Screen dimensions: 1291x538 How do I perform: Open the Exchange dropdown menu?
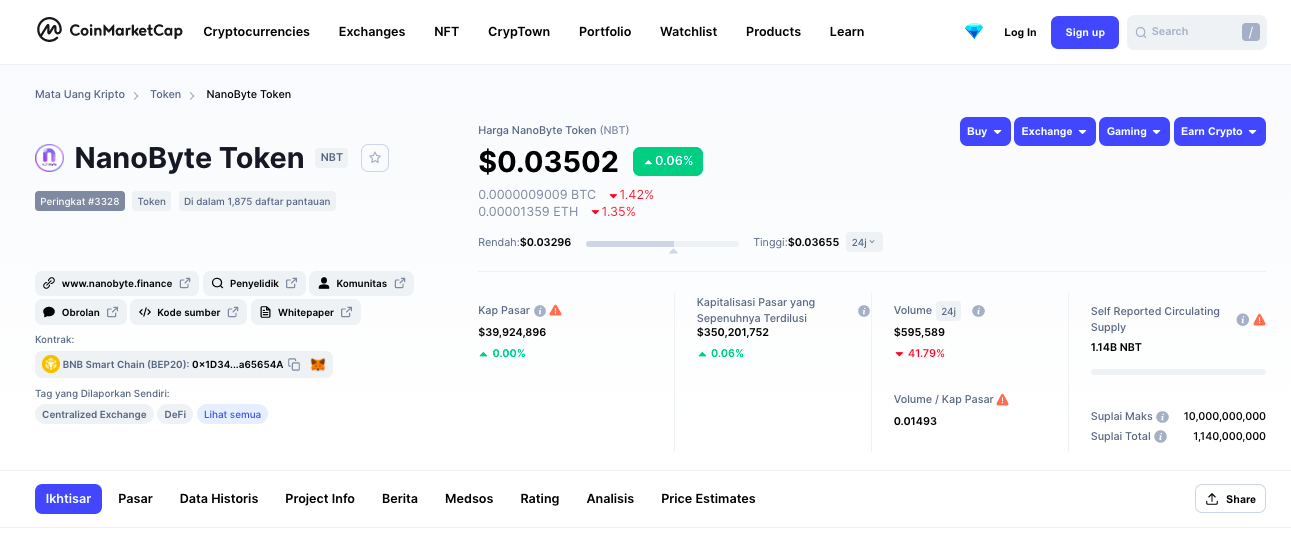tap(1055, 132)
